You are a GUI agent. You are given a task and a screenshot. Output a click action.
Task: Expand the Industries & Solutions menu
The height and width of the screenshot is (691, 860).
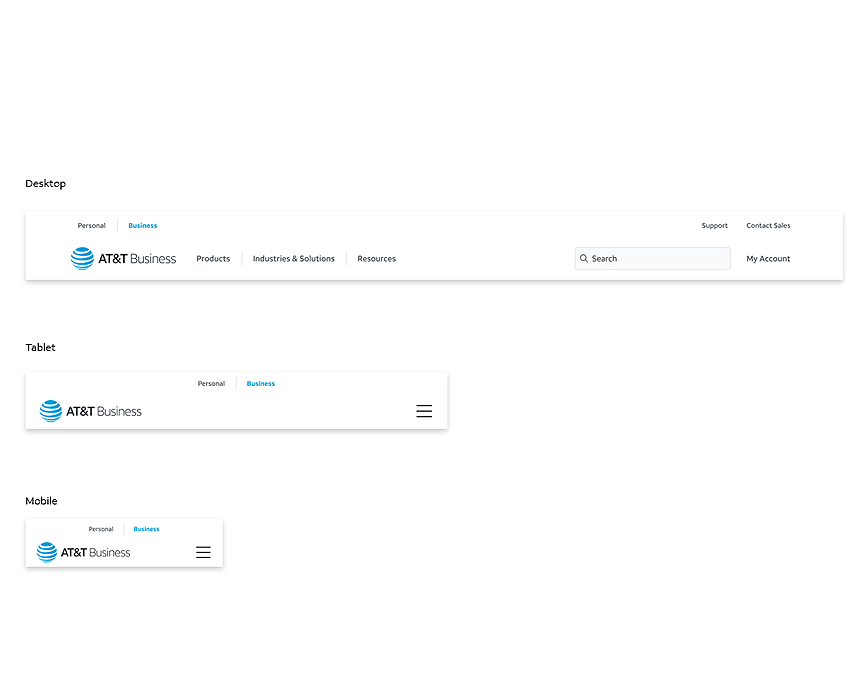tap(294, 259)
